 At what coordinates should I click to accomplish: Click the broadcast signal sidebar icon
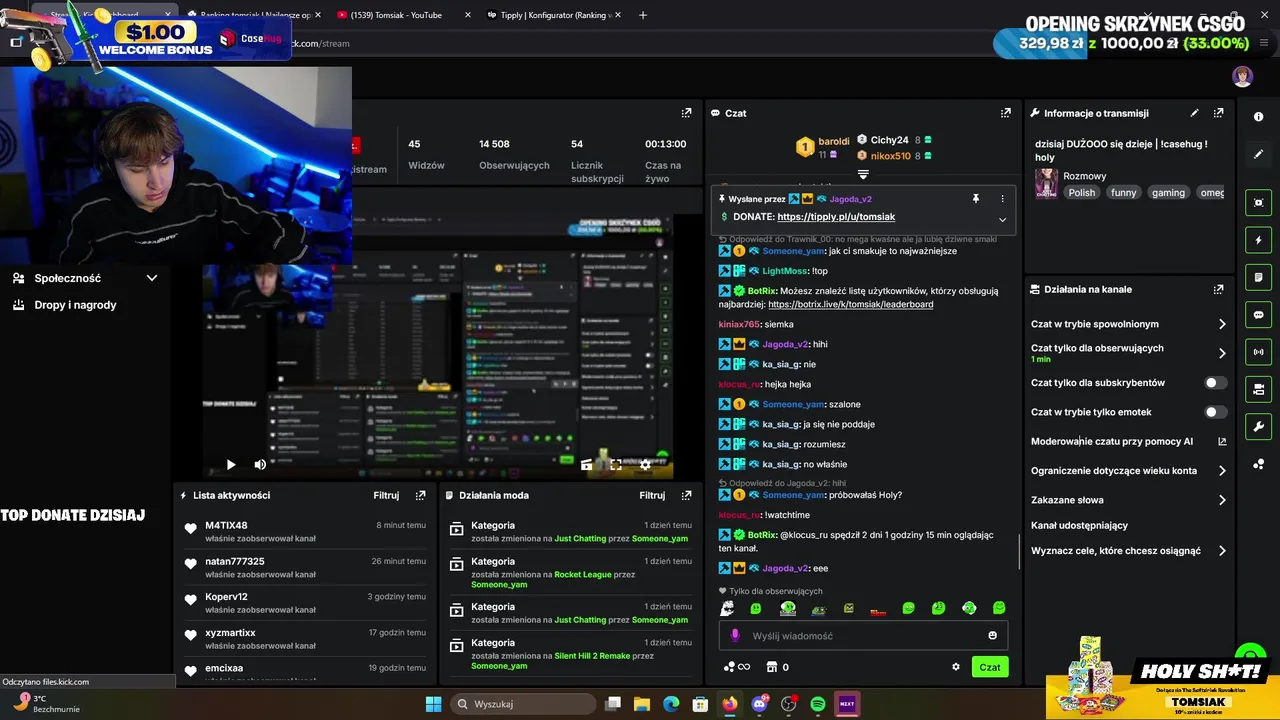click(1258, 352)
